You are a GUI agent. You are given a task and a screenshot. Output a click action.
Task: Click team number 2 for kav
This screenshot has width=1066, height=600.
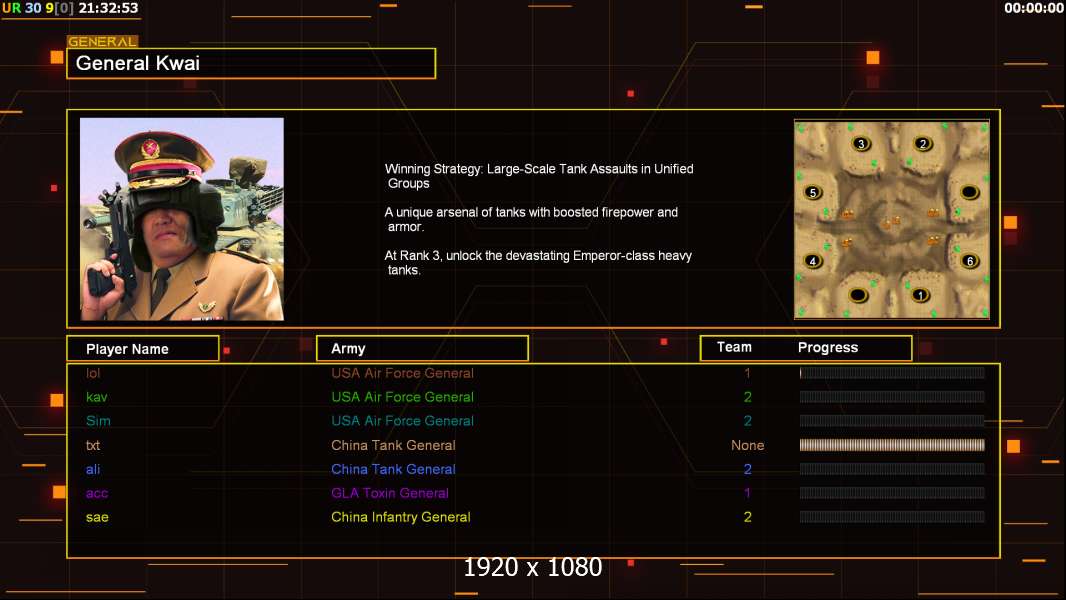[747, 397]
